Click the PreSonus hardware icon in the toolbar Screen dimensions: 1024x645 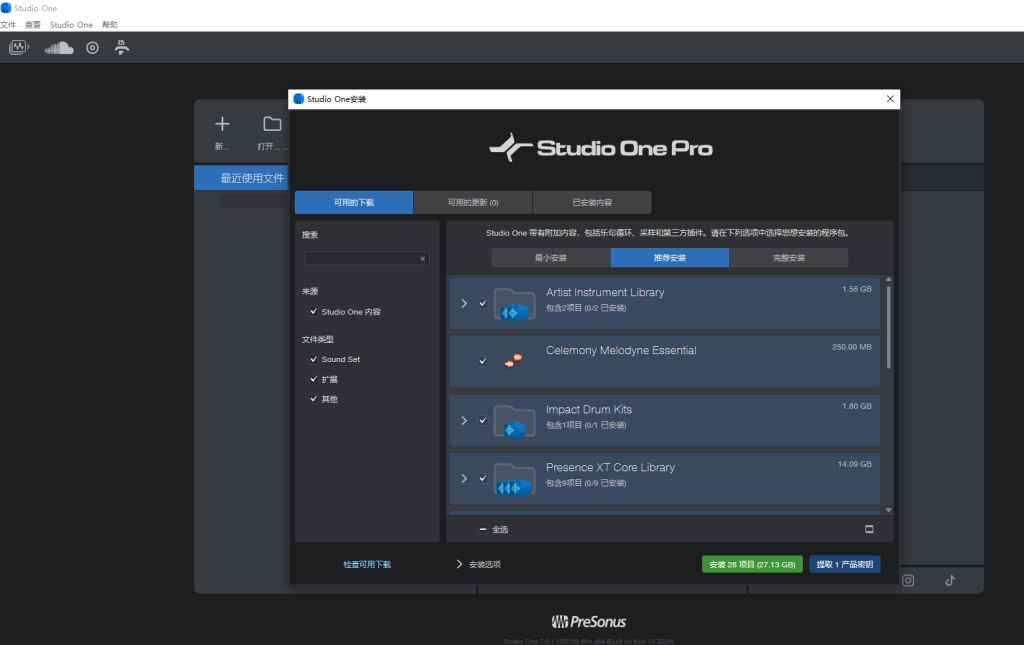point(121,46)
